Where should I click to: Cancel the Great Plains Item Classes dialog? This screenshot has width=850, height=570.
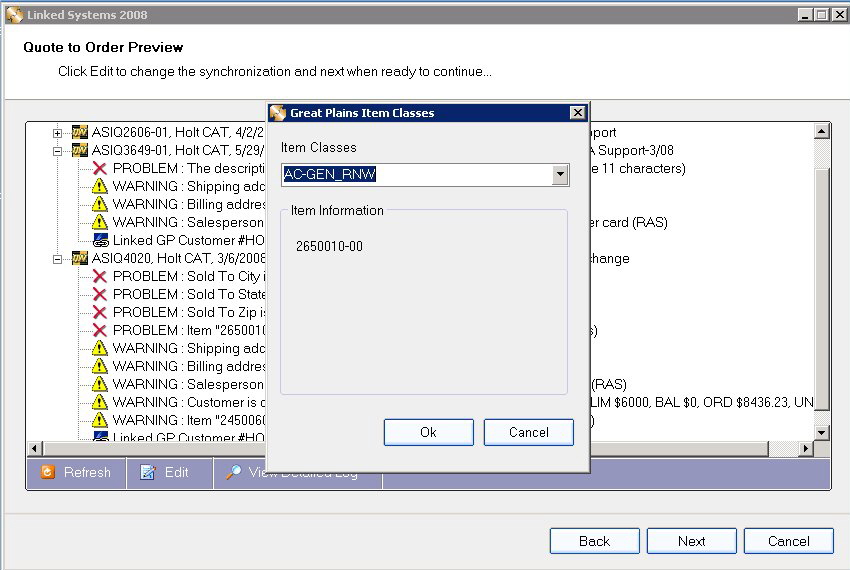pos(529,432)
